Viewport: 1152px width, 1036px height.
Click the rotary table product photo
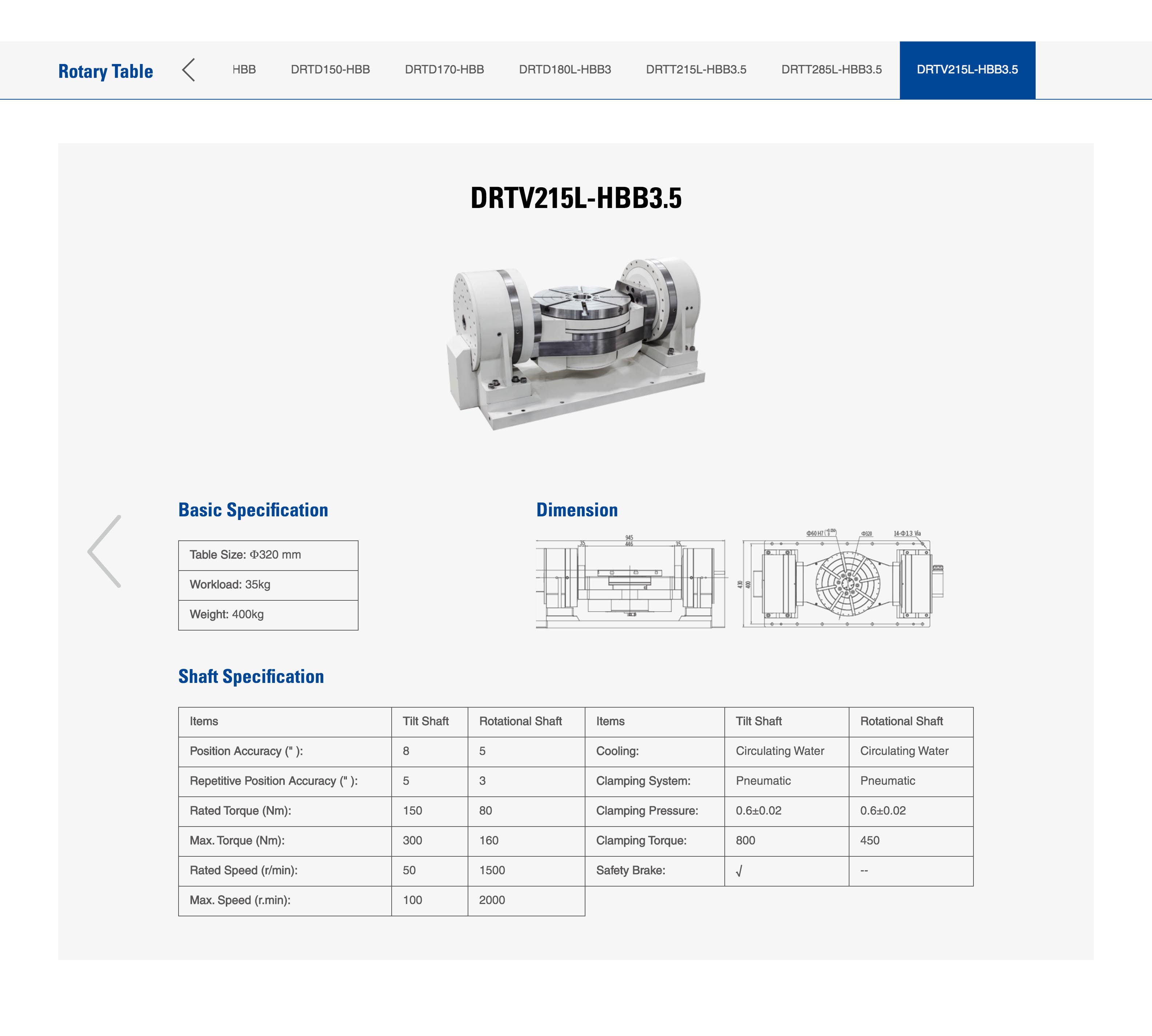[x=575, y=341]
